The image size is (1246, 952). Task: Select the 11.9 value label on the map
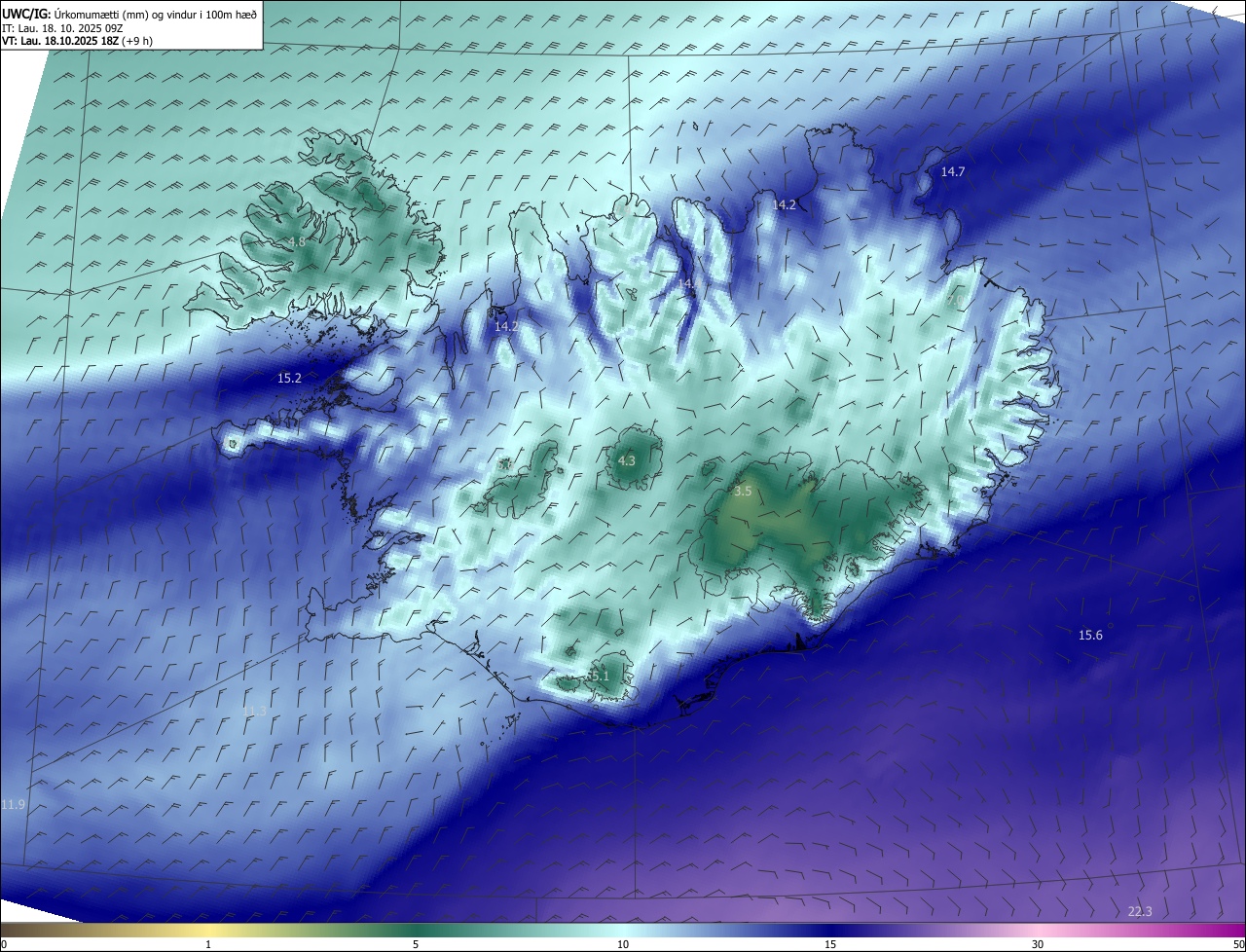click(x=13, y=804)
